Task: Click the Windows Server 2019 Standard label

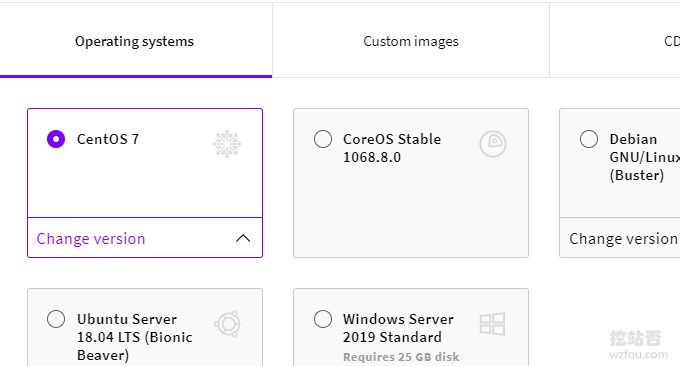Action: point(398,328)
